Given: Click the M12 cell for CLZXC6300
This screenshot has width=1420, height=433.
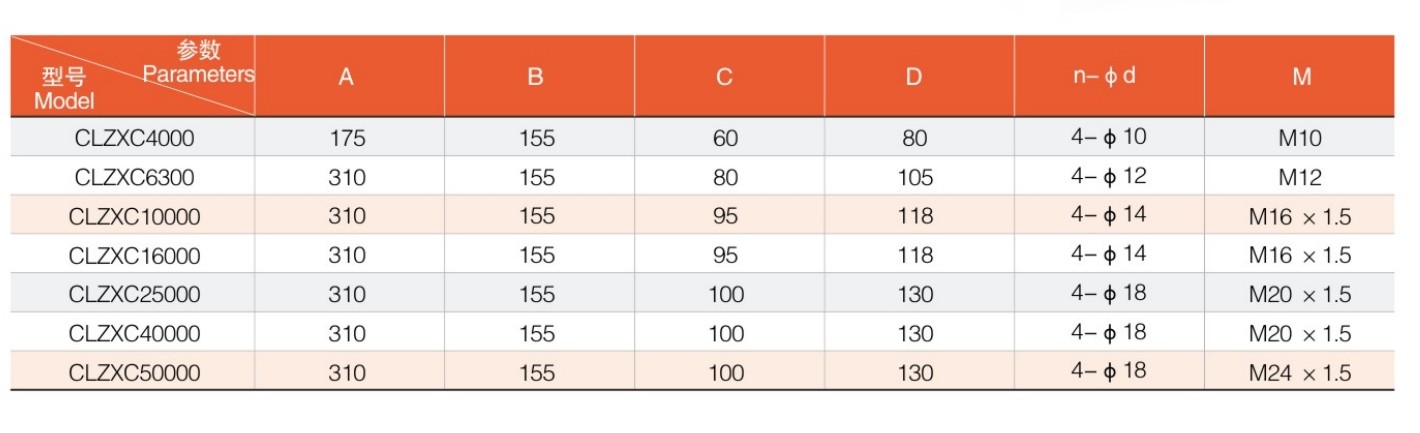Looking at the screenshot, I should [1299, 178].
